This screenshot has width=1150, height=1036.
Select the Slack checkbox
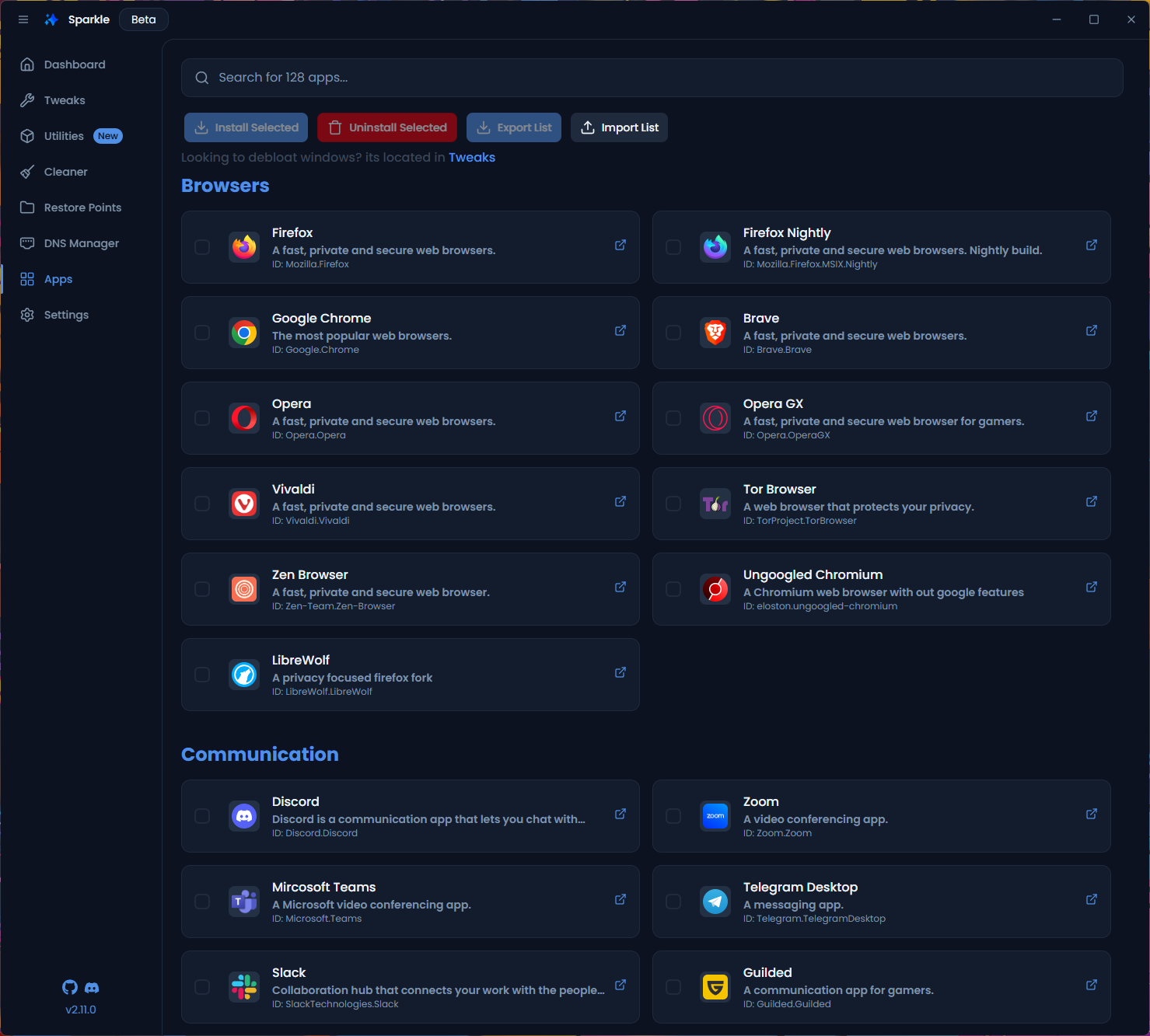click(x=202, y=987)
